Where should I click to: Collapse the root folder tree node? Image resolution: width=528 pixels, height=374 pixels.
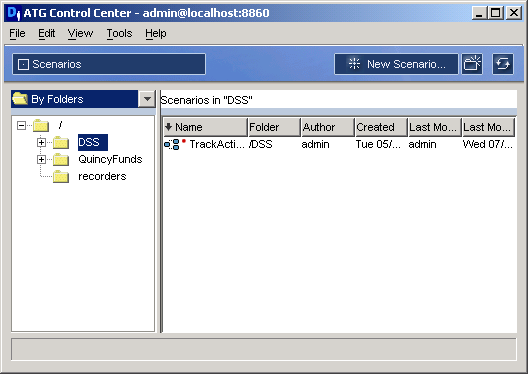coord(21,126)
